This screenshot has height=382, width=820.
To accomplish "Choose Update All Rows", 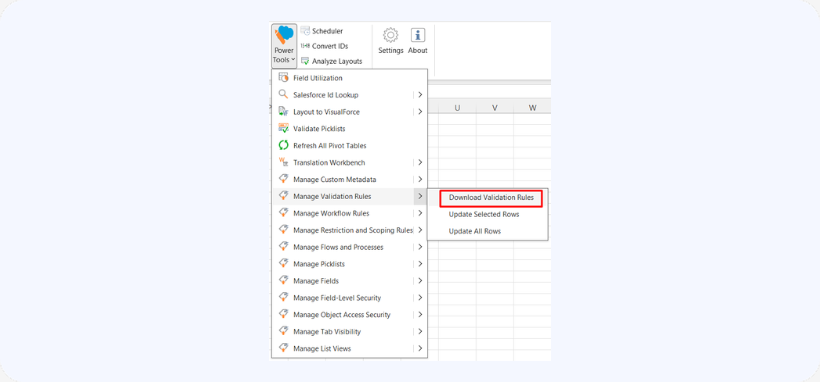I will [475, 231].
